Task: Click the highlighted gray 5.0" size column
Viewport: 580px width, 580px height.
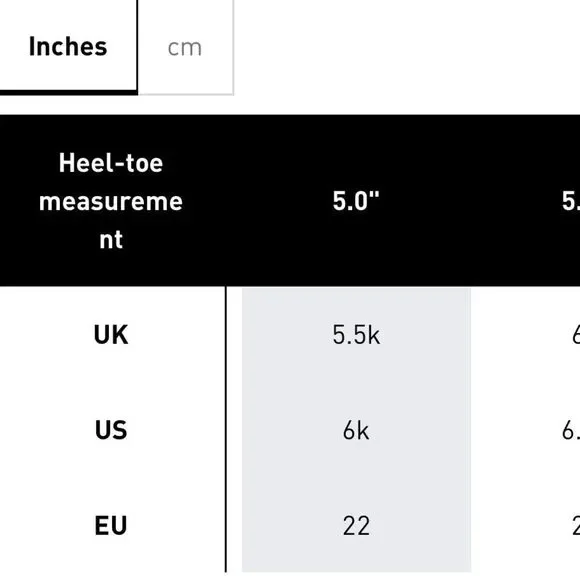Action: point(356,430)
